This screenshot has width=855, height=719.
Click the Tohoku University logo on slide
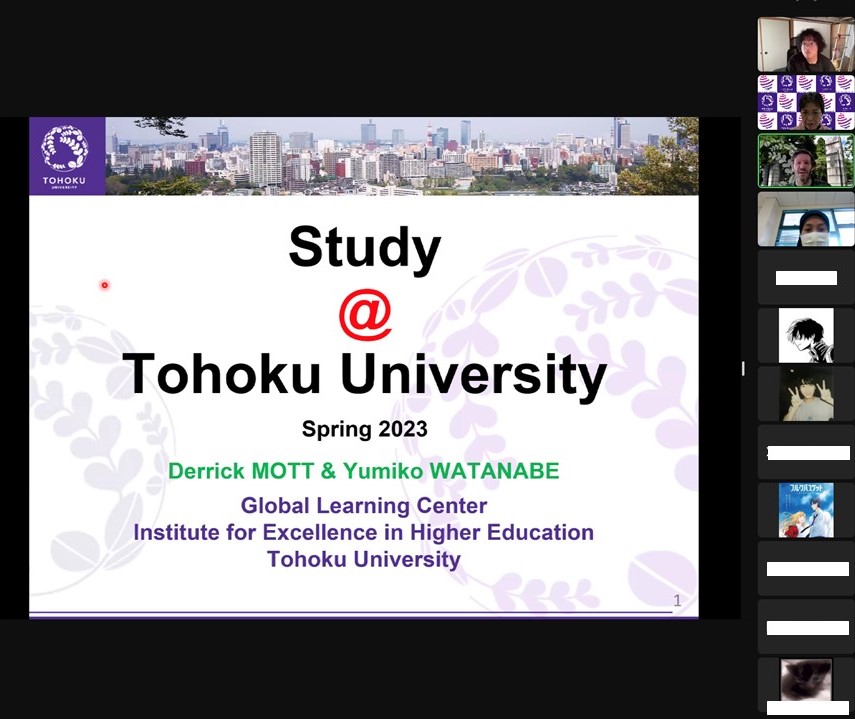(67, 156)
